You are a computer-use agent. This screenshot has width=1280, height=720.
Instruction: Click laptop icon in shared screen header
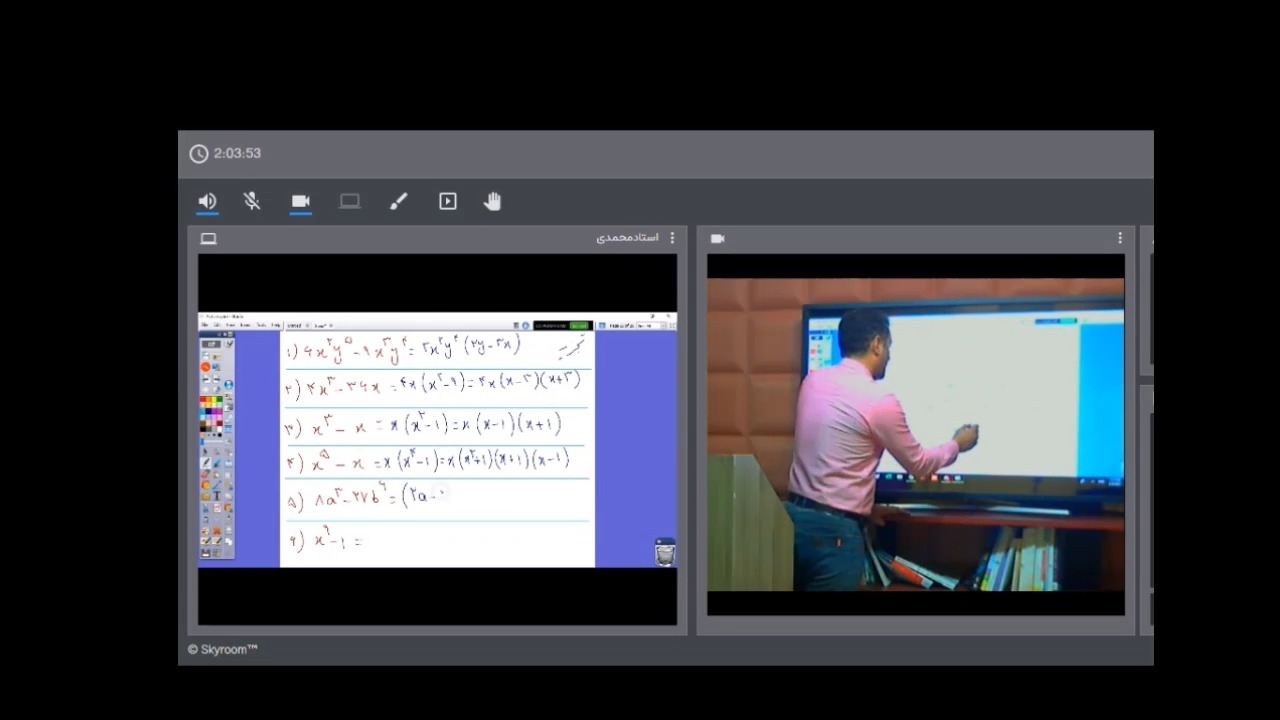coord(208,238)
